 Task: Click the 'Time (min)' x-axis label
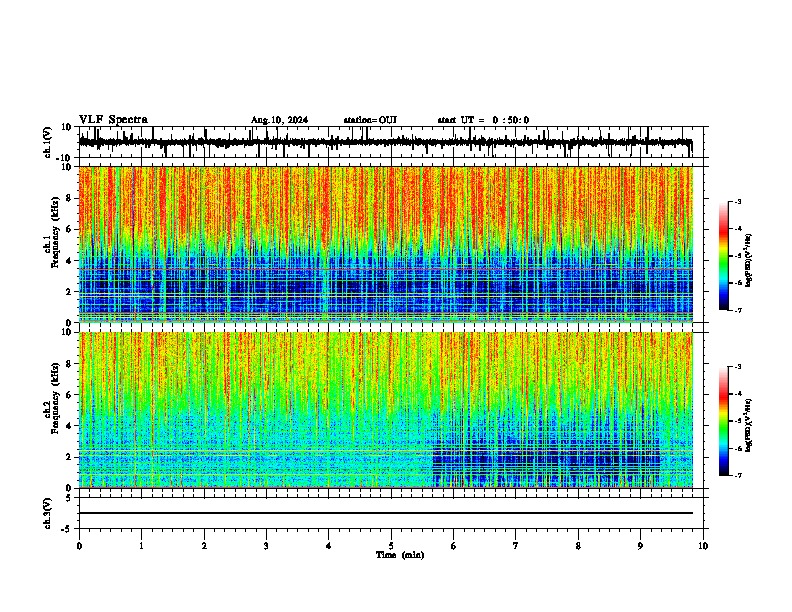[x=400, y=555]
